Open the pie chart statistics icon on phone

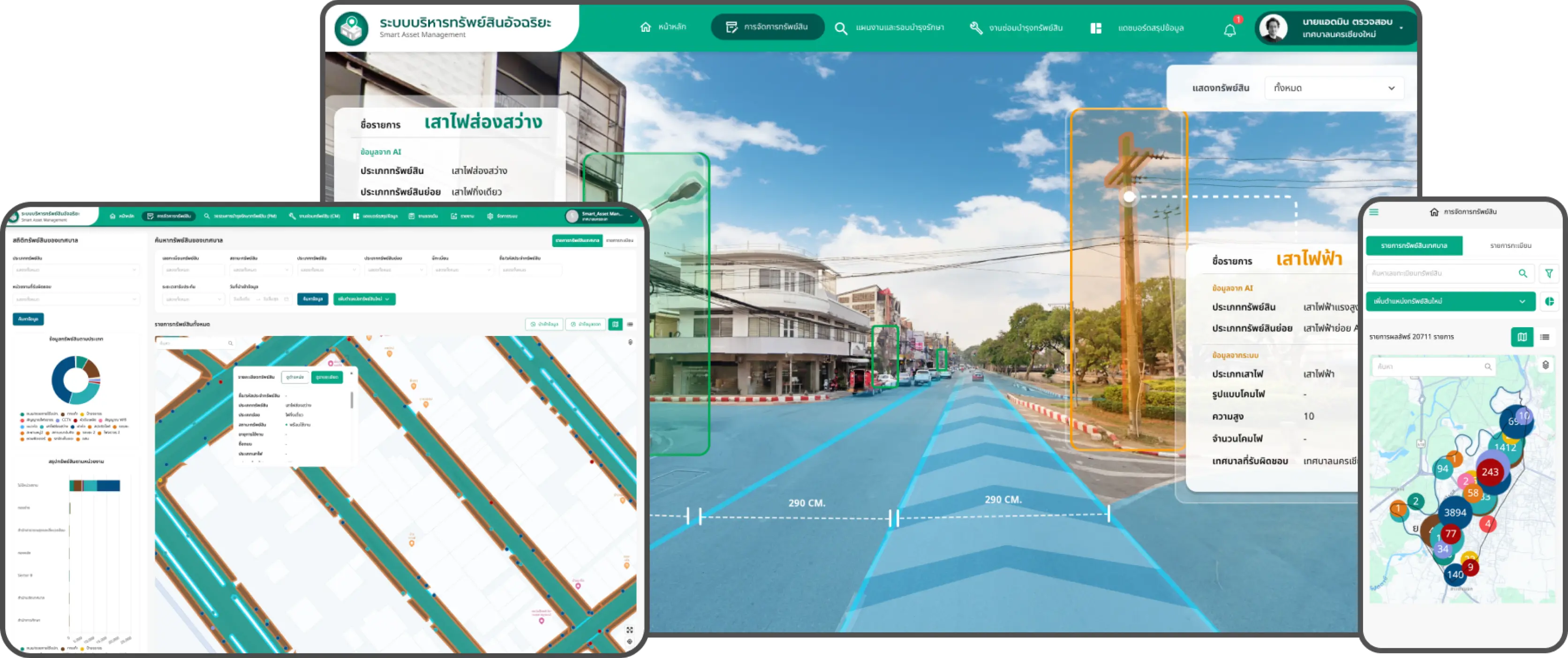click(x=1549, y=302)
